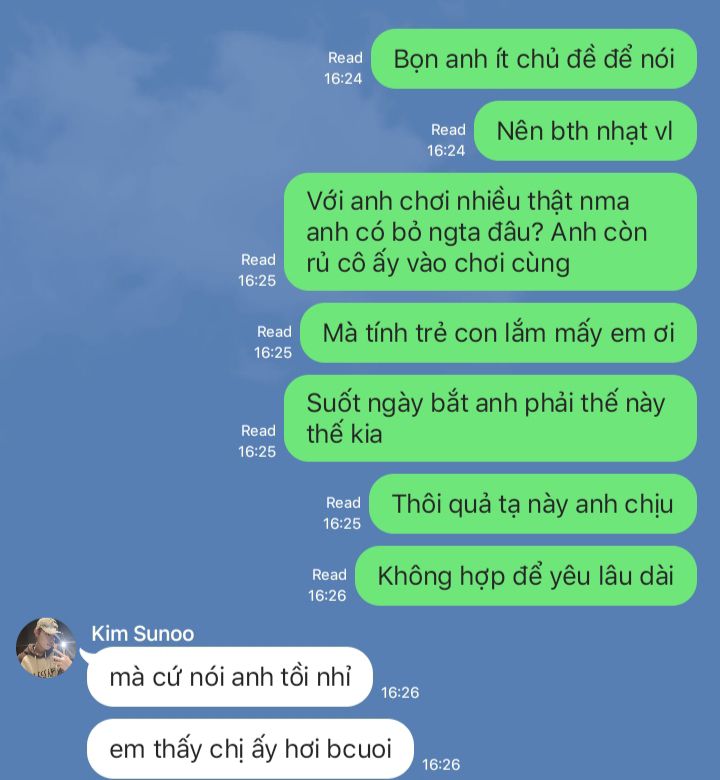This screenshot has height=780, width=720.
Task: Select the 'Suốt ngày bắt anh phải' bubble
Action: pos(490,418)
